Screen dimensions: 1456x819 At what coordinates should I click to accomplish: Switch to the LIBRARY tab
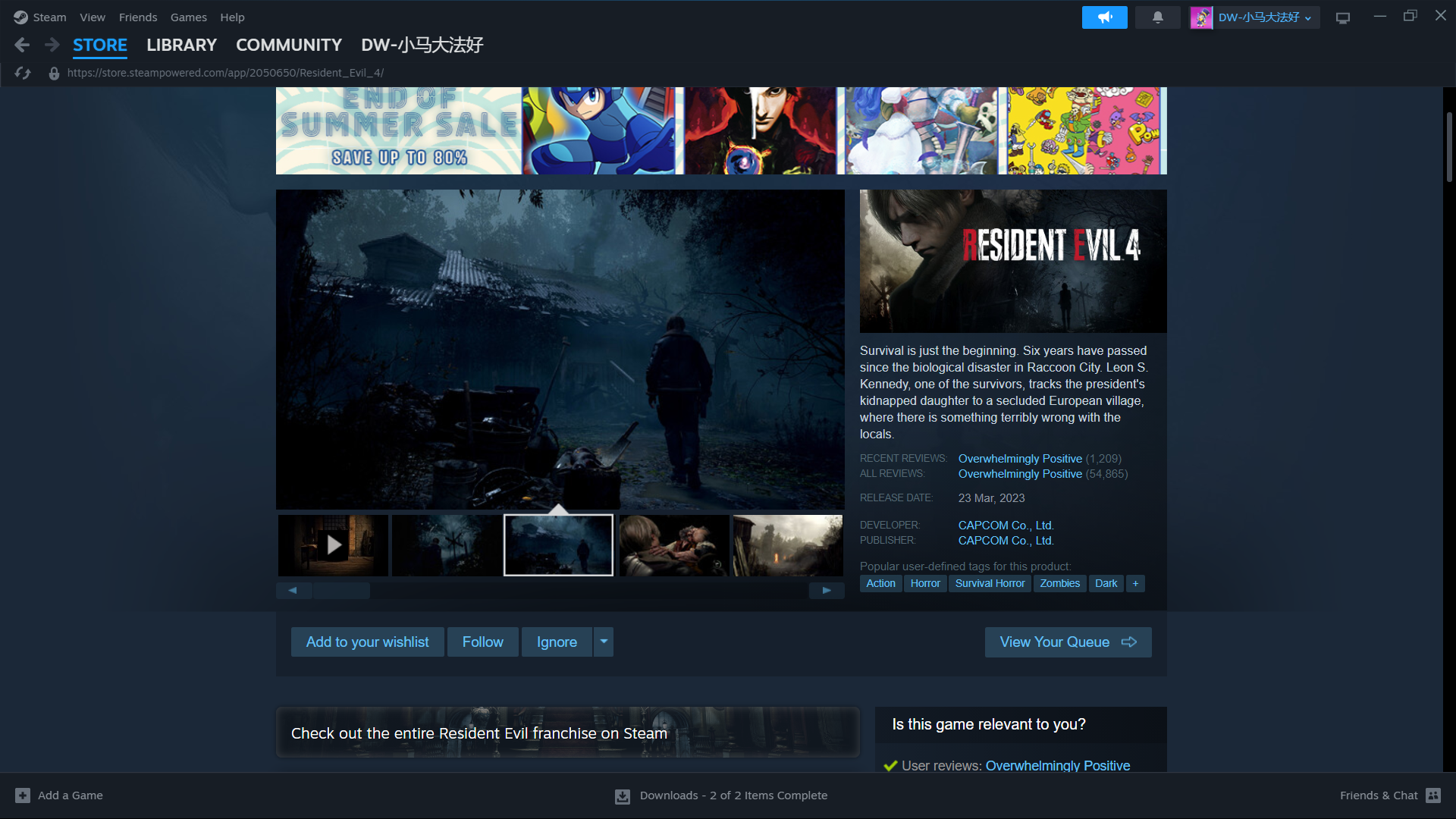[x=181, y=45]
